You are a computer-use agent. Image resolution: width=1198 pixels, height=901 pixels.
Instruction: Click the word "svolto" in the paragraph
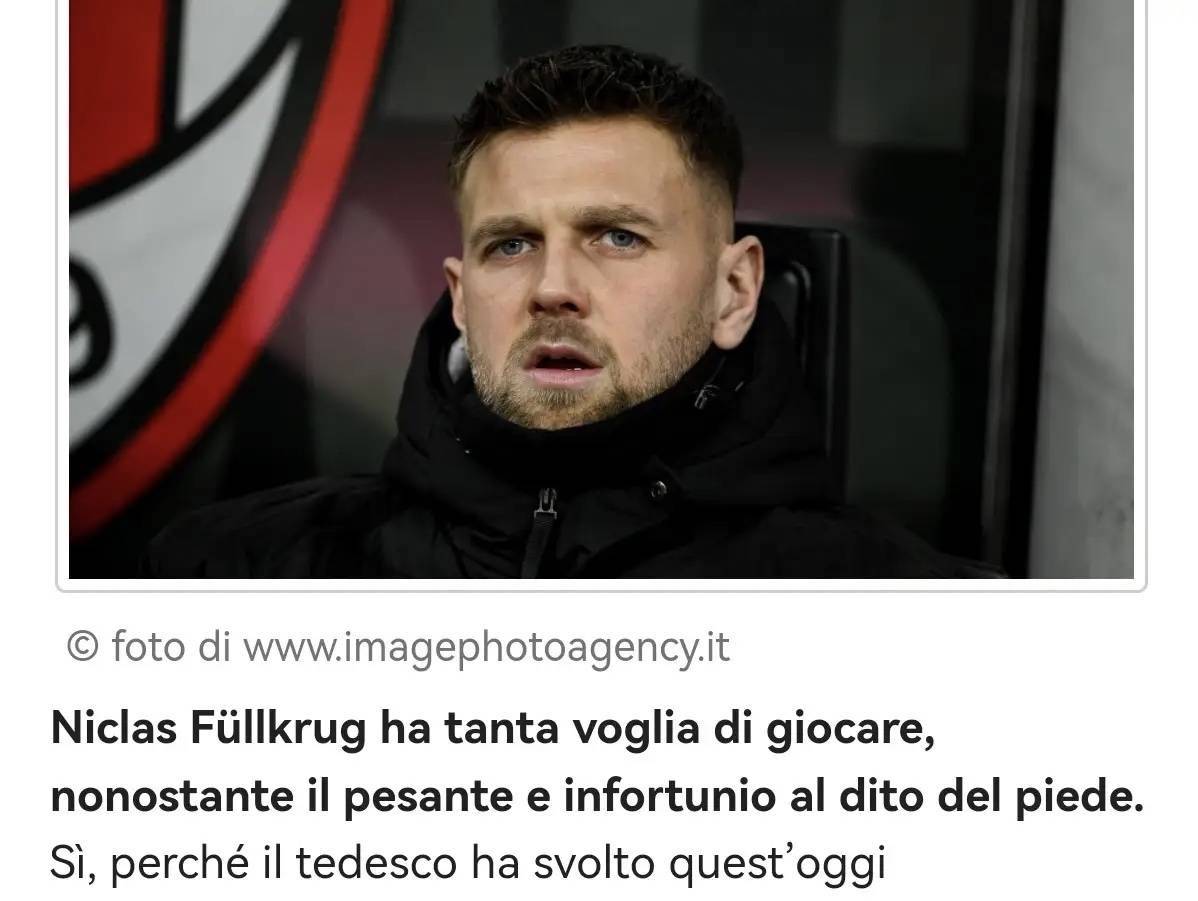click(594, 864)
